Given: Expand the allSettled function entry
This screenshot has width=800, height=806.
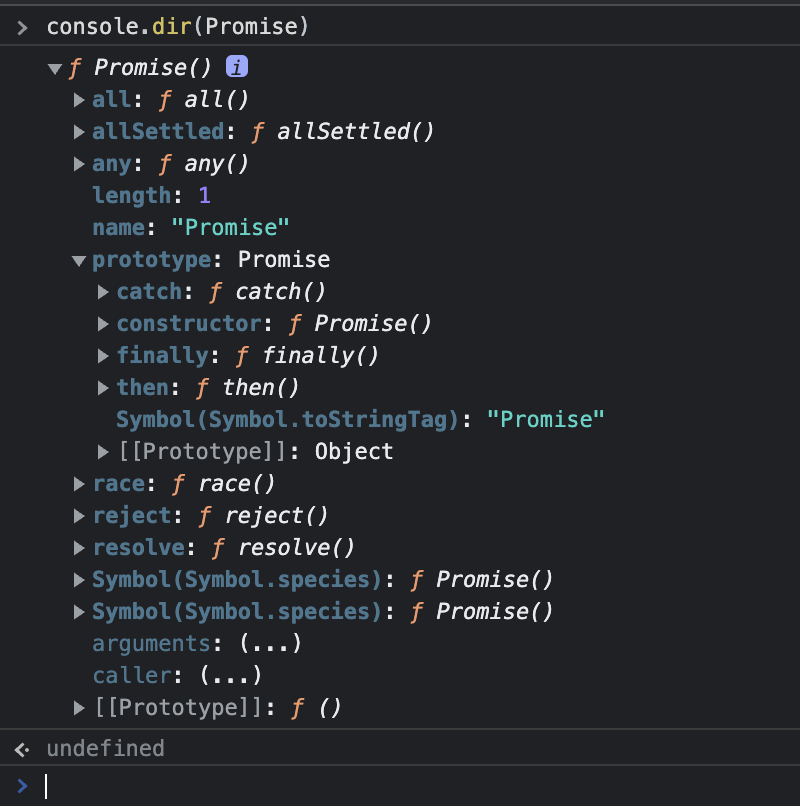Looking at the screenshot, I should tap(79, 132).
